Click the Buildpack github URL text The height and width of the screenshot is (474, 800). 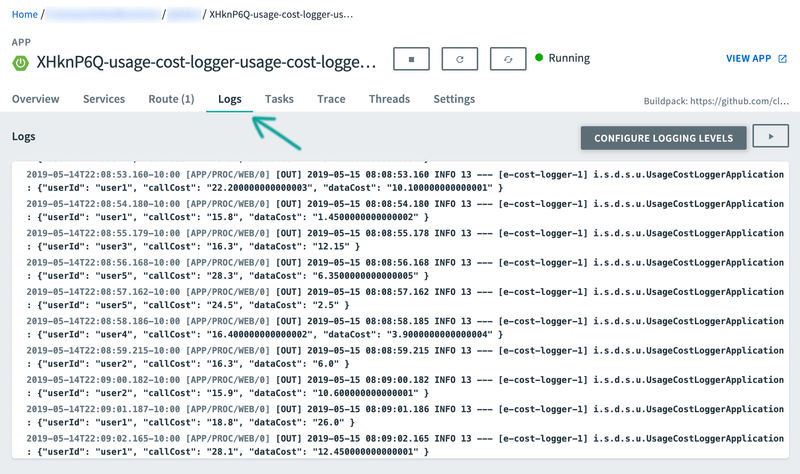[716, 101]
